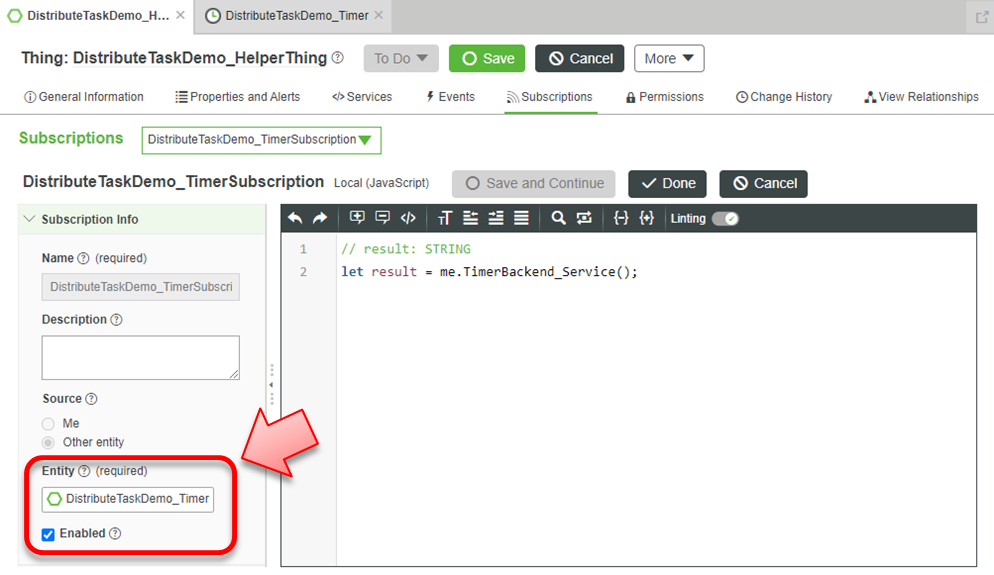Viewport: 994px width, 575px height.
Task: Uncheck the Enabled checkbox
Action: coord(48,534)
